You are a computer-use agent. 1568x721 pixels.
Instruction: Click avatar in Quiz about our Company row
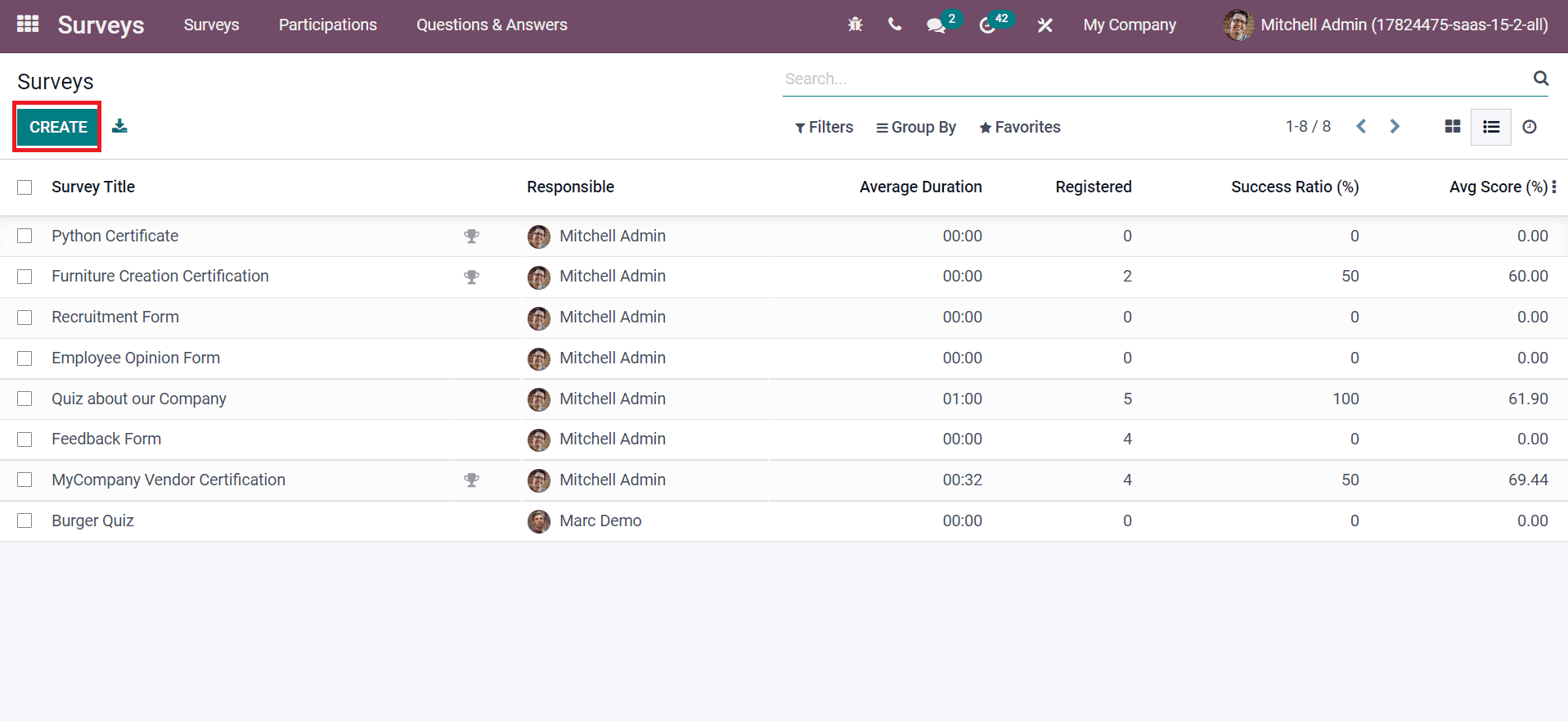pyautogui.click(x=539, y=399)
